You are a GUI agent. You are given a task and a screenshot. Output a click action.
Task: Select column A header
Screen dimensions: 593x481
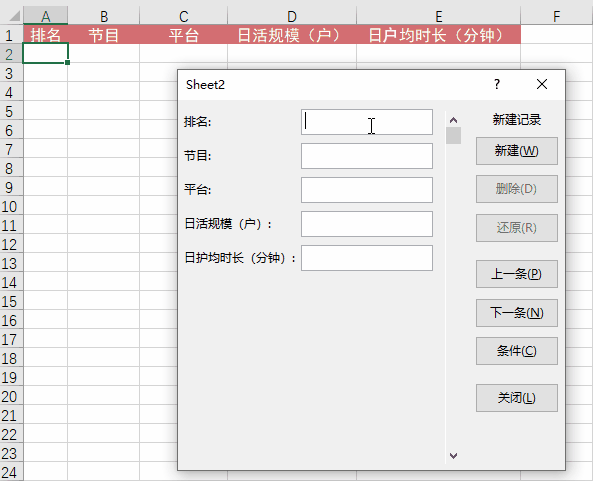[45, 16]
